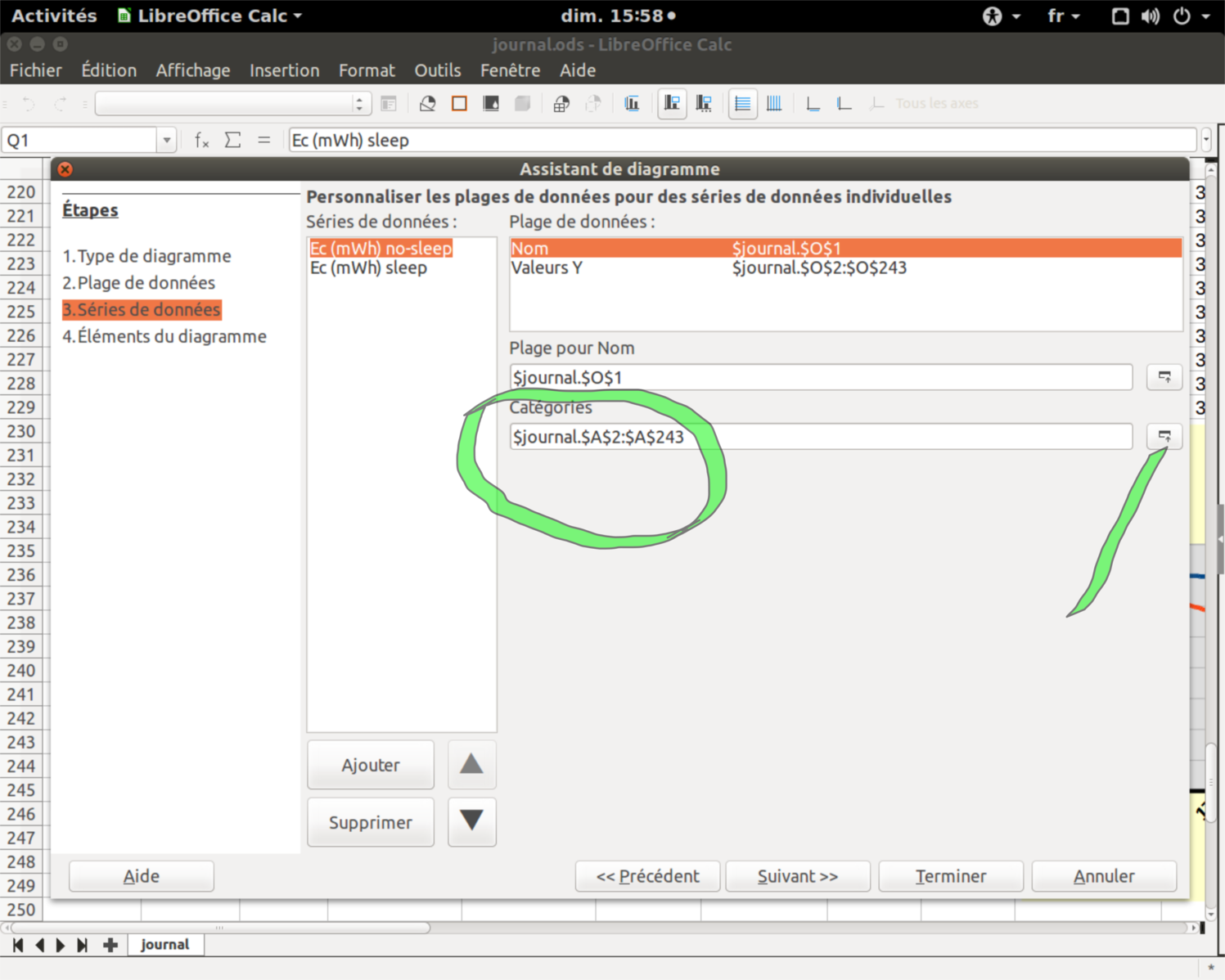This screenshot has height=980, width=1225.
Task: Click the Supprimer button
Action: [370, 822]
